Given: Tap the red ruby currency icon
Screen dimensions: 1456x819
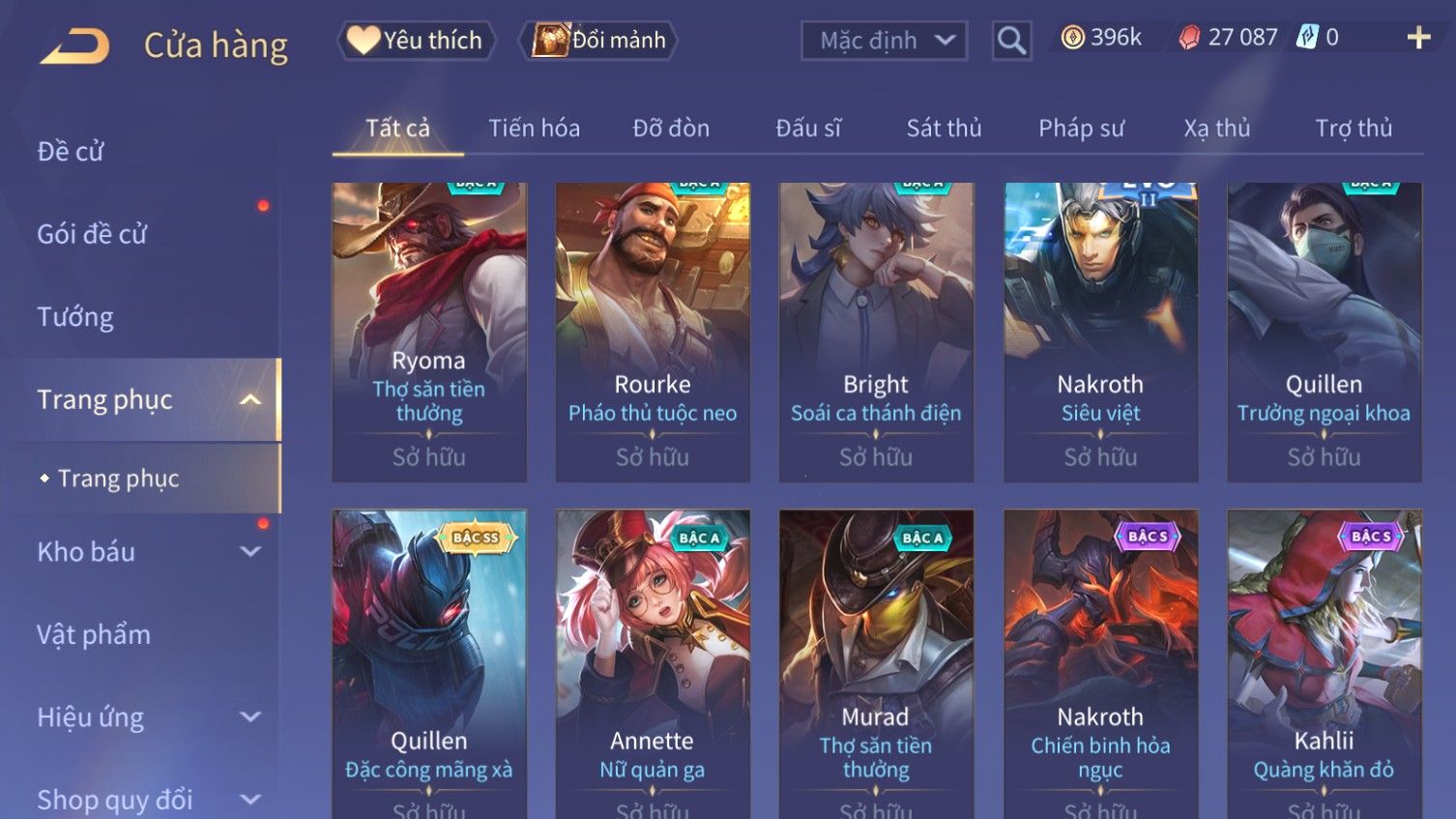Looking at the screenshot, I should click(1189, 38).
